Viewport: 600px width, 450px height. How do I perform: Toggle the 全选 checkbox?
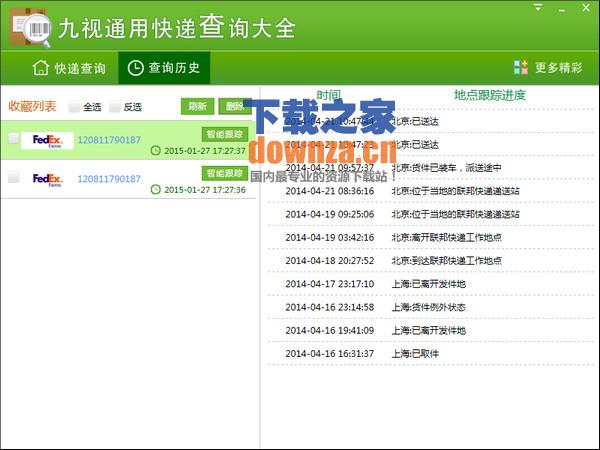coord(74,107)
